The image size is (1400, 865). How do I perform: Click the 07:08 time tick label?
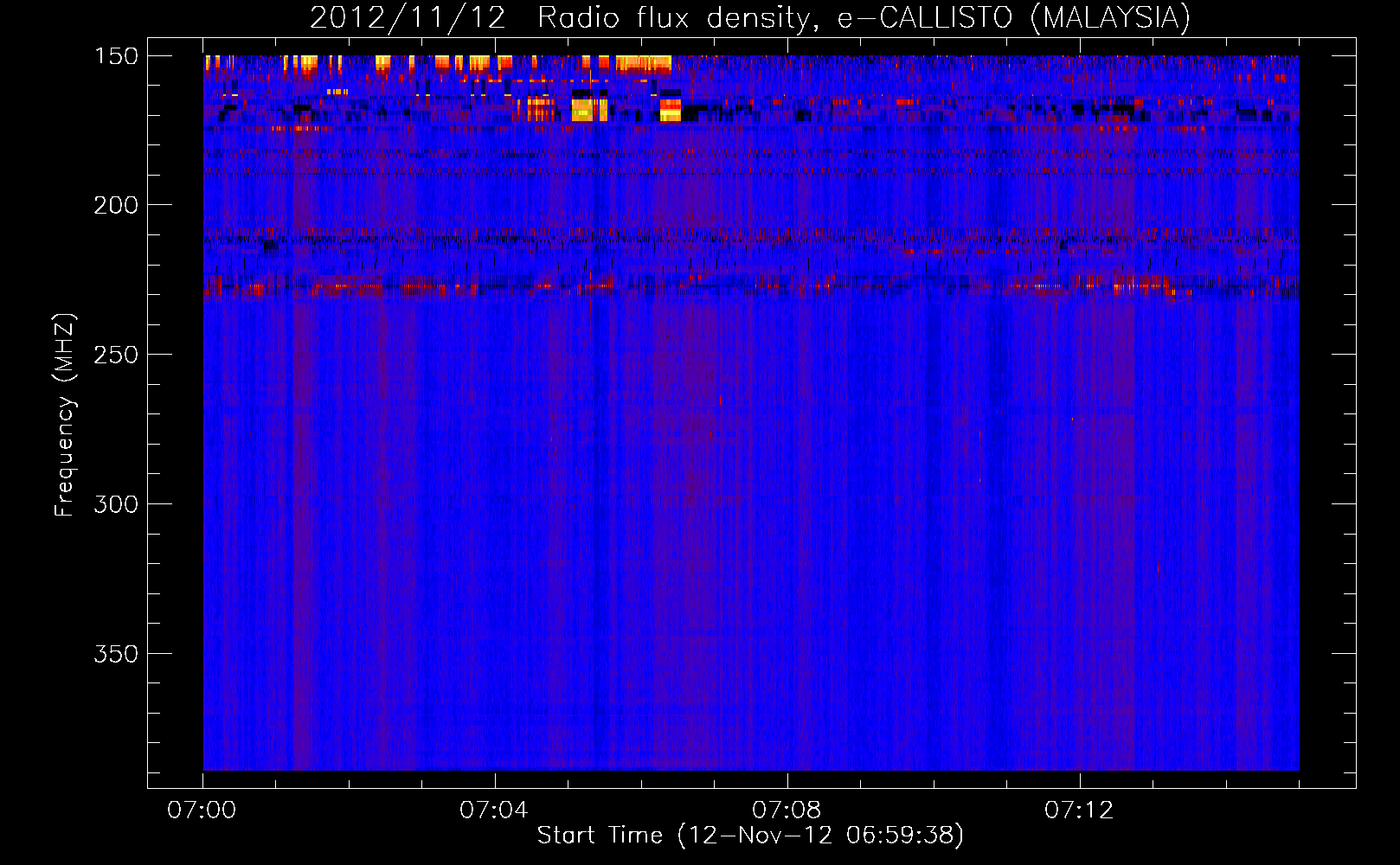(787, 811)
